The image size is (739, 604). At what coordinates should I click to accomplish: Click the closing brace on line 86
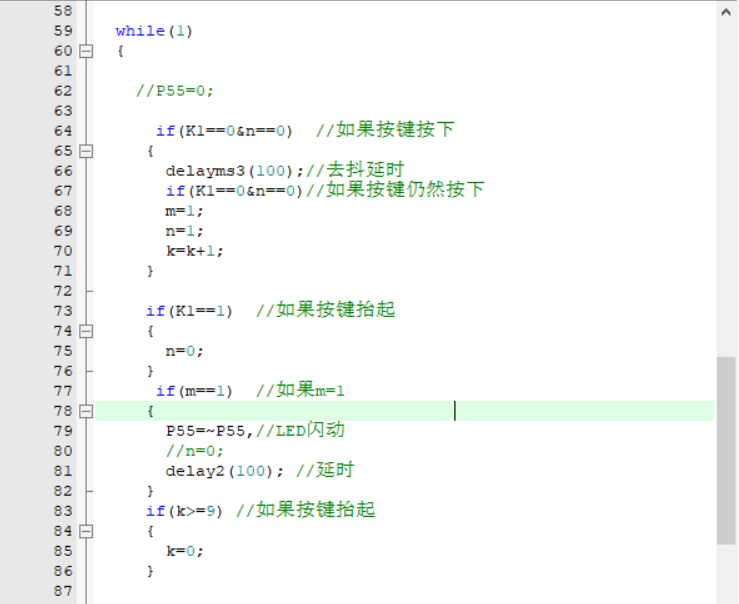pyautogui.click(x=150, y=571)
